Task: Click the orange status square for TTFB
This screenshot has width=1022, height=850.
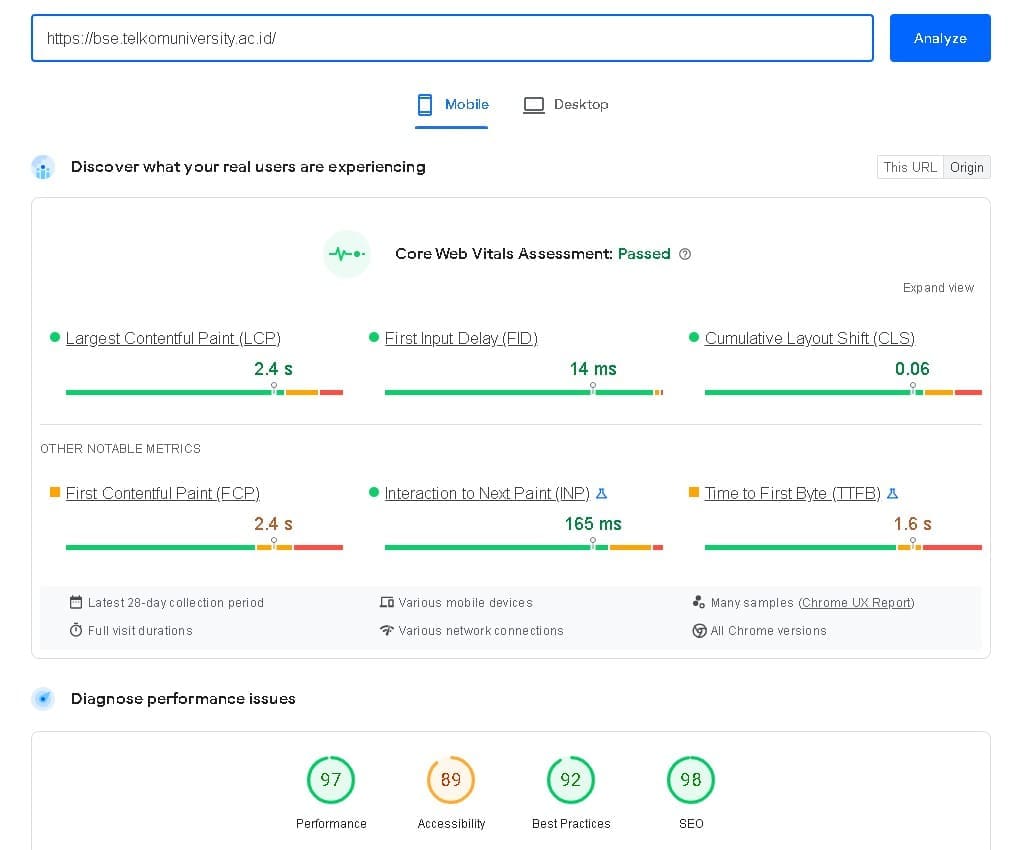Action: coord(694,492)
